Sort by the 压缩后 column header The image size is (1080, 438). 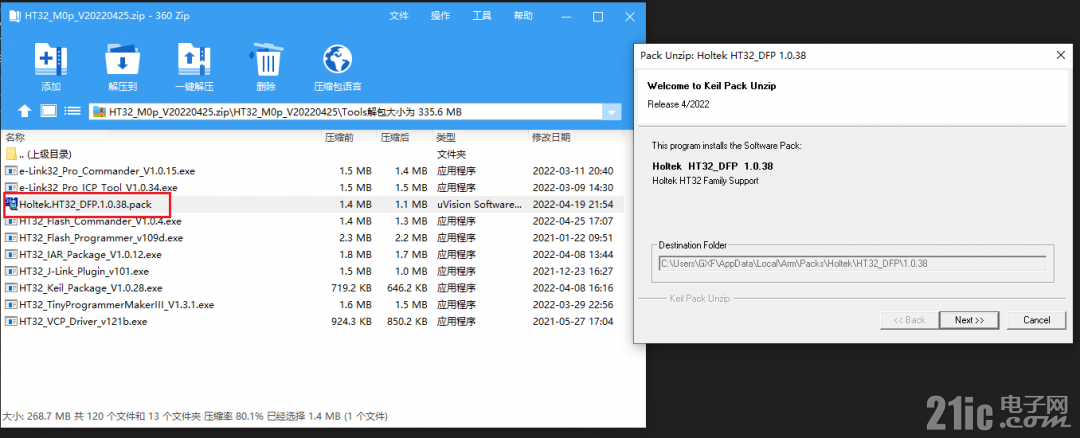coord(395,137)
